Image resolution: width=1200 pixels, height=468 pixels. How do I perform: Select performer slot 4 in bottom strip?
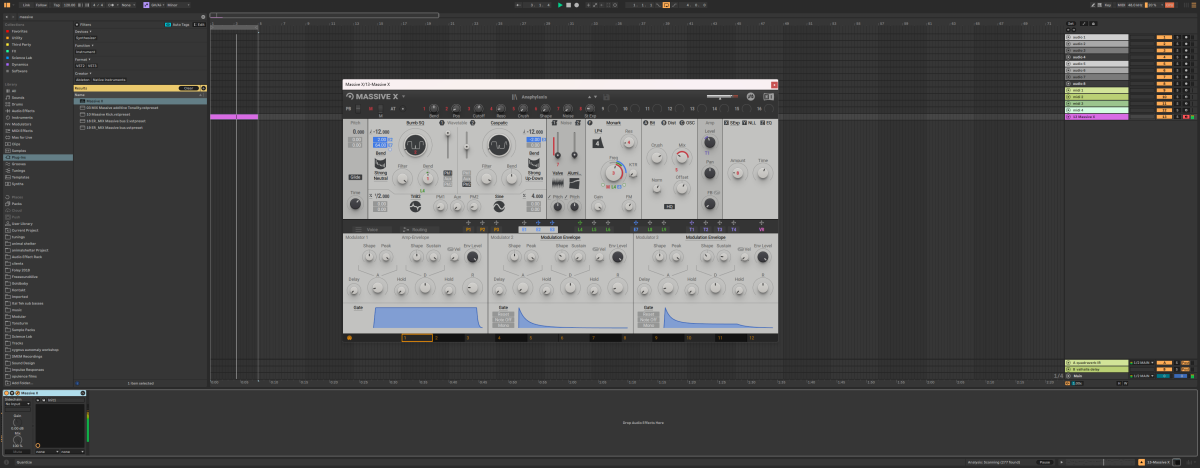511,338
